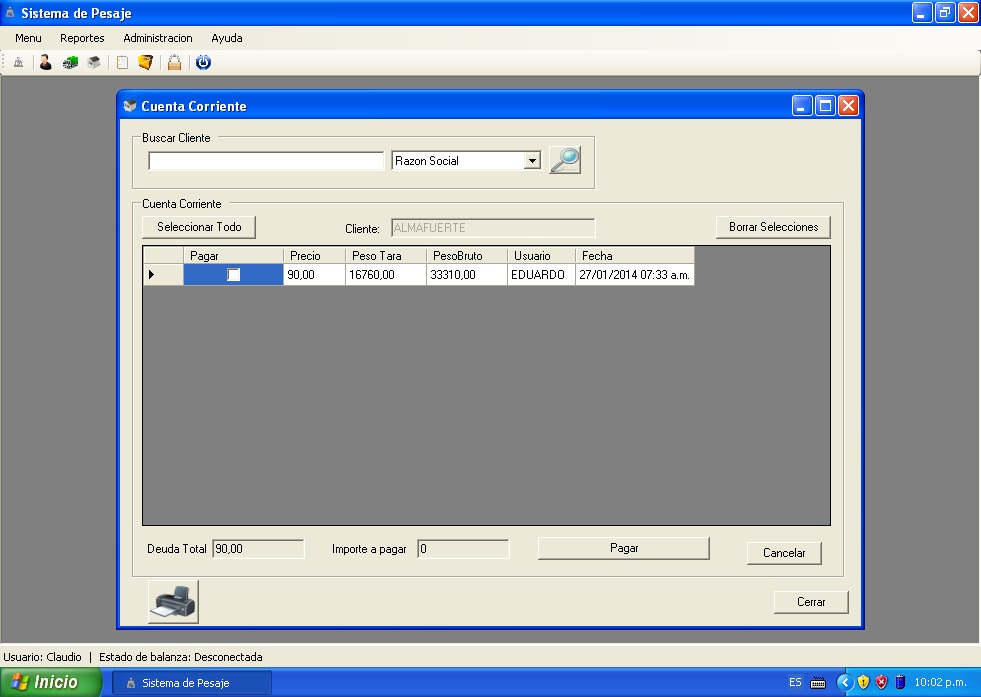Image resolution: width=981 pixels, height=697 pixels.
Task: Click the yellow folder box toolbar icon
Action: (146, 62)
